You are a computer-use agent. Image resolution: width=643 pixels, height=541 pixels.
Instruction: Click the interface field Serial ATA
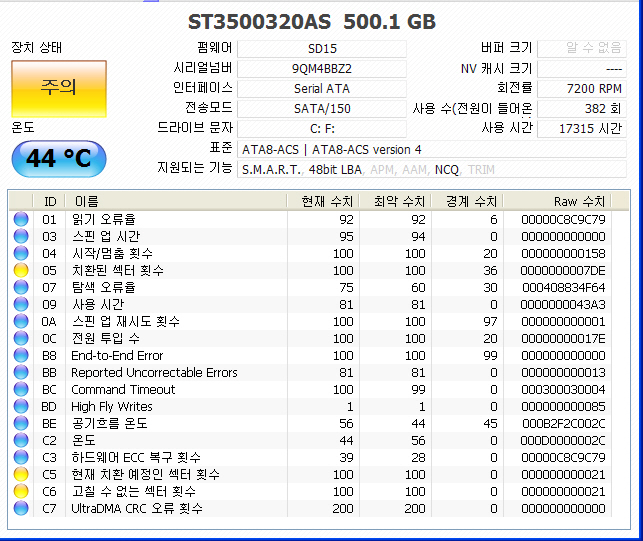pyautogui.click(x=322, y=89)
